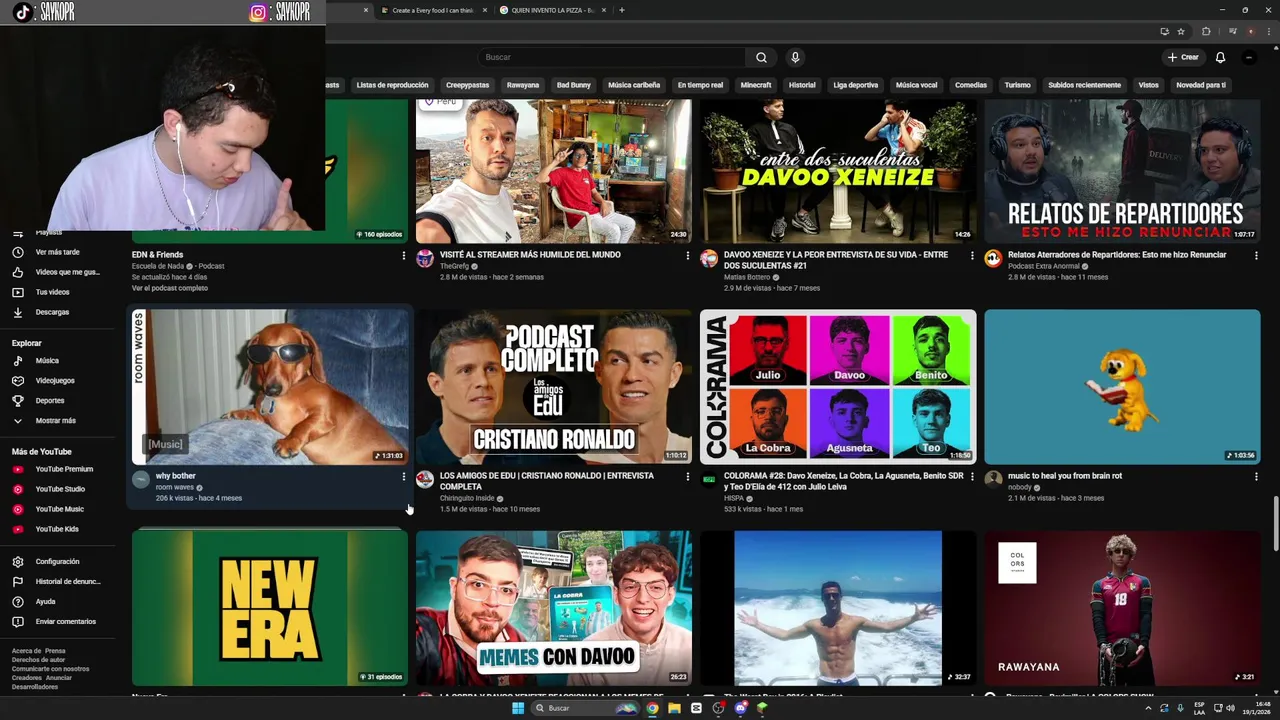Open a new browser tab with plus

click(622, 10)
